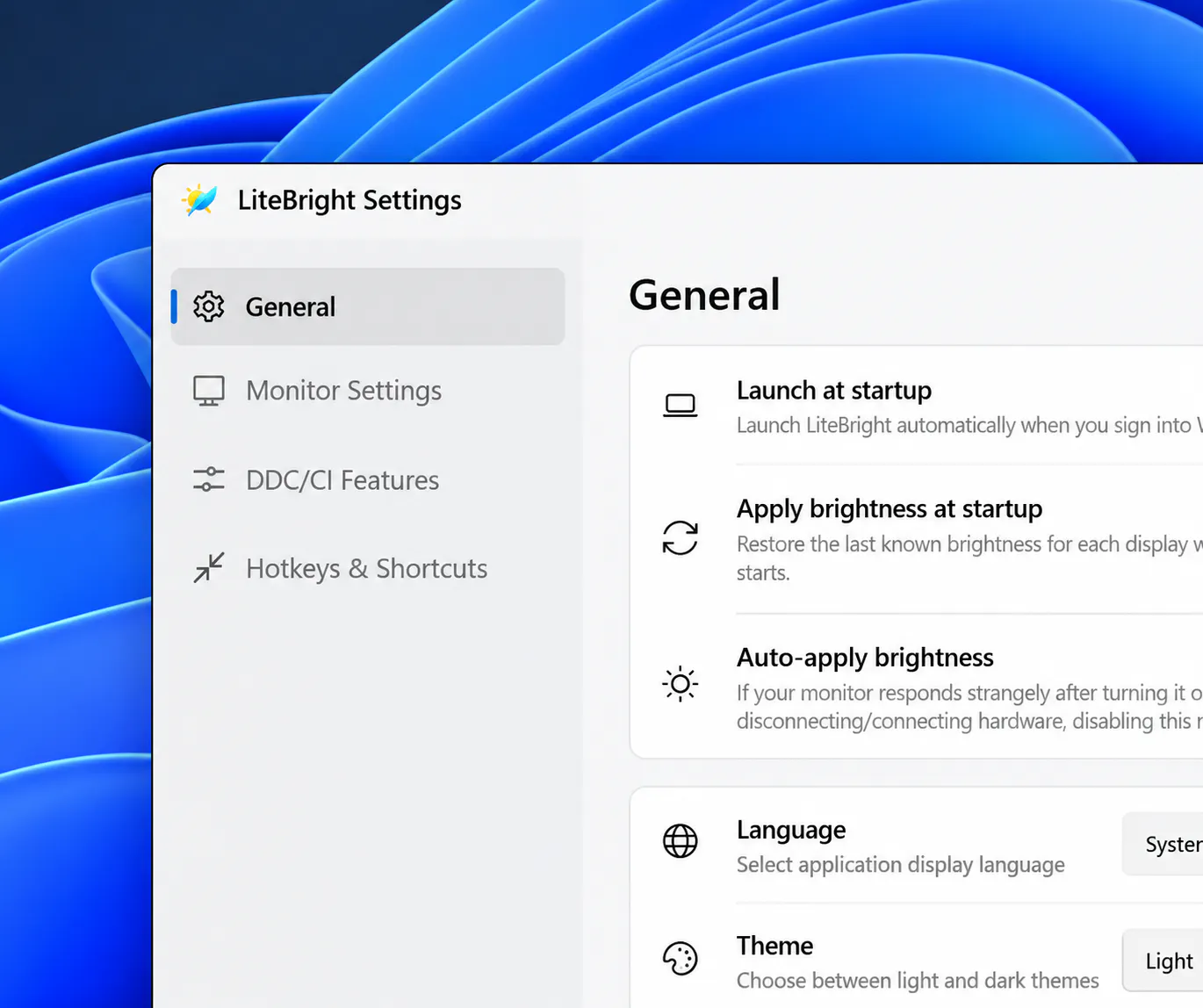Click 'Launch LiteBright automatically' description

[969, 426]
